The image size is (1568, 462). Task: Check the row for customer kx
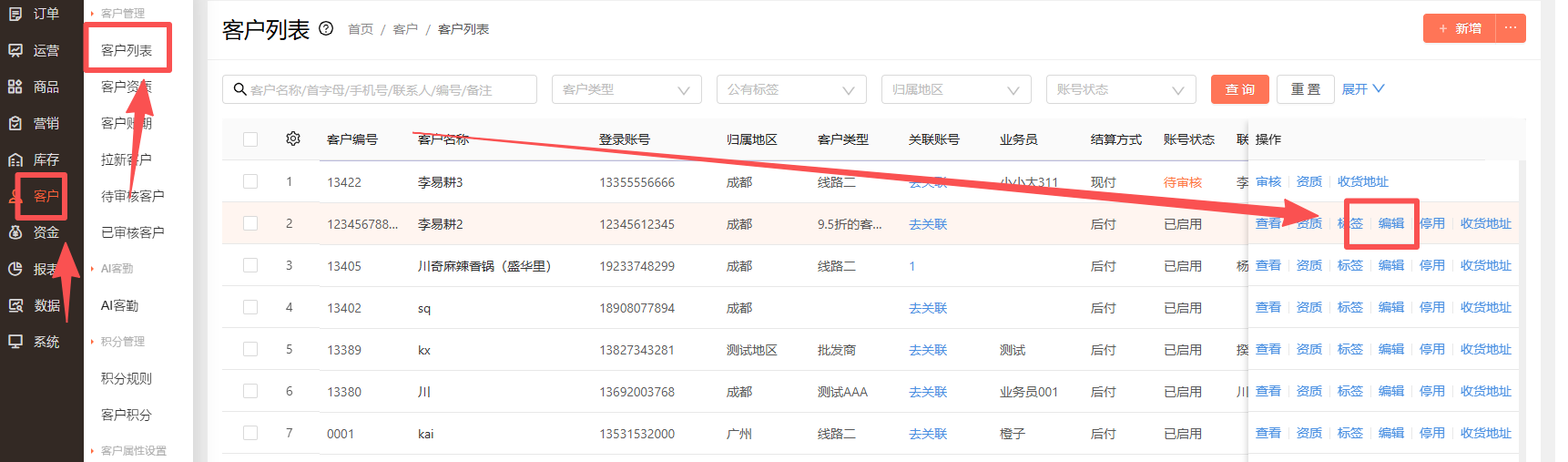(x=250, y=349)
